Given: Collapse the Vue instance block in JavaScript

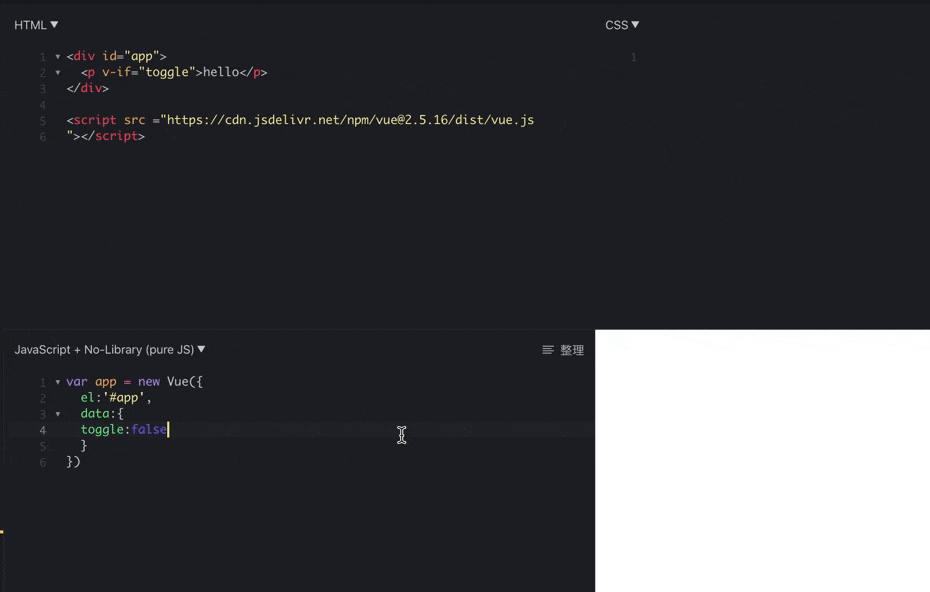Looking at the screenshot, I should click(x=57, y=381).
